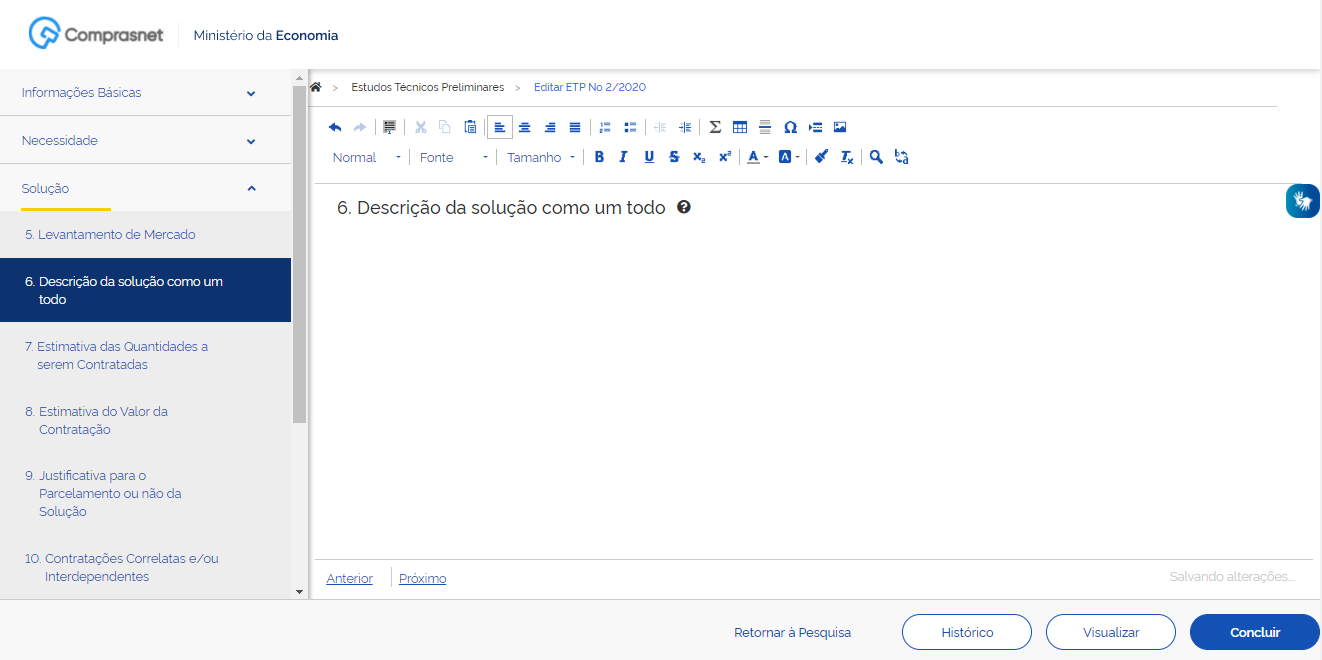Click the undo arrow in editor toolbar
This screenshot has width=1322, height=660.
click(x=335, y=127)
